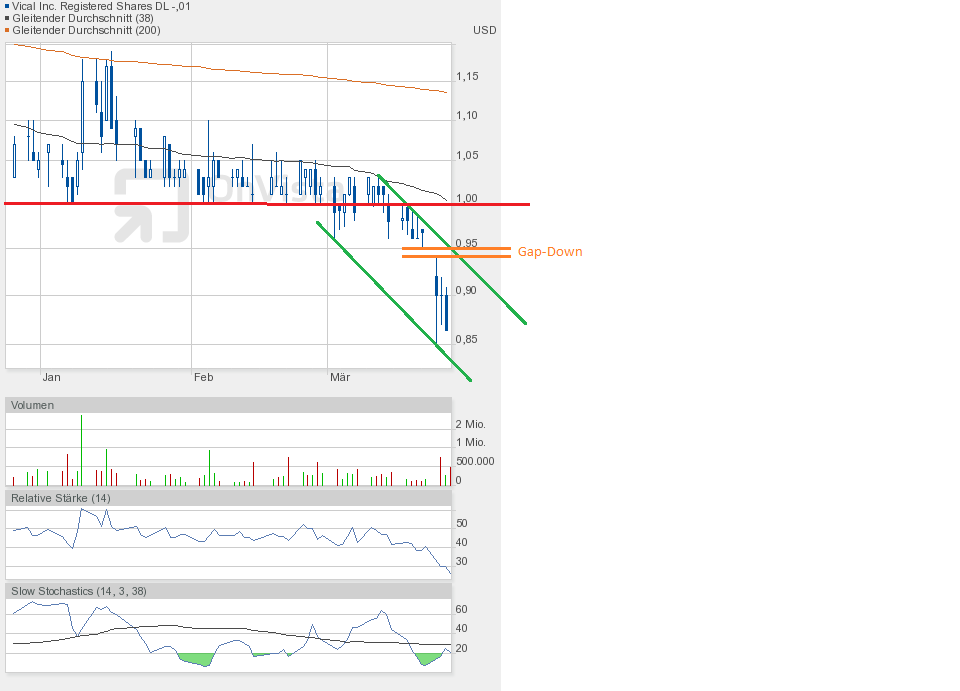Screen dimensions: 960x691
Task: Click the 1,00 price axis label
Action: [467, 198]
